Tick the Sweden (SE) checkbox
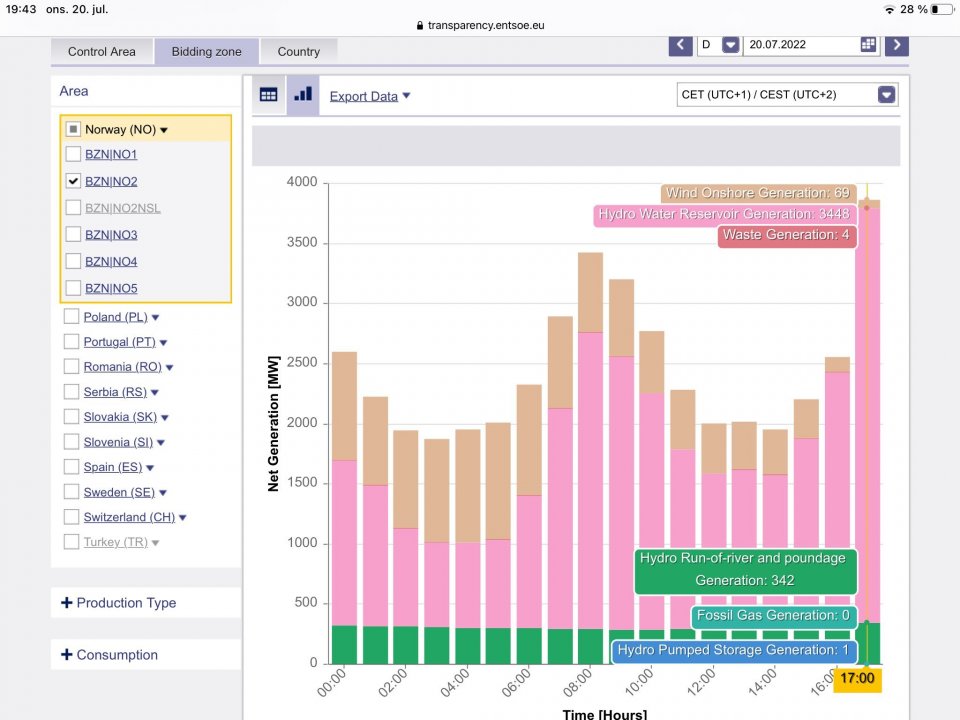 (71, 492)
